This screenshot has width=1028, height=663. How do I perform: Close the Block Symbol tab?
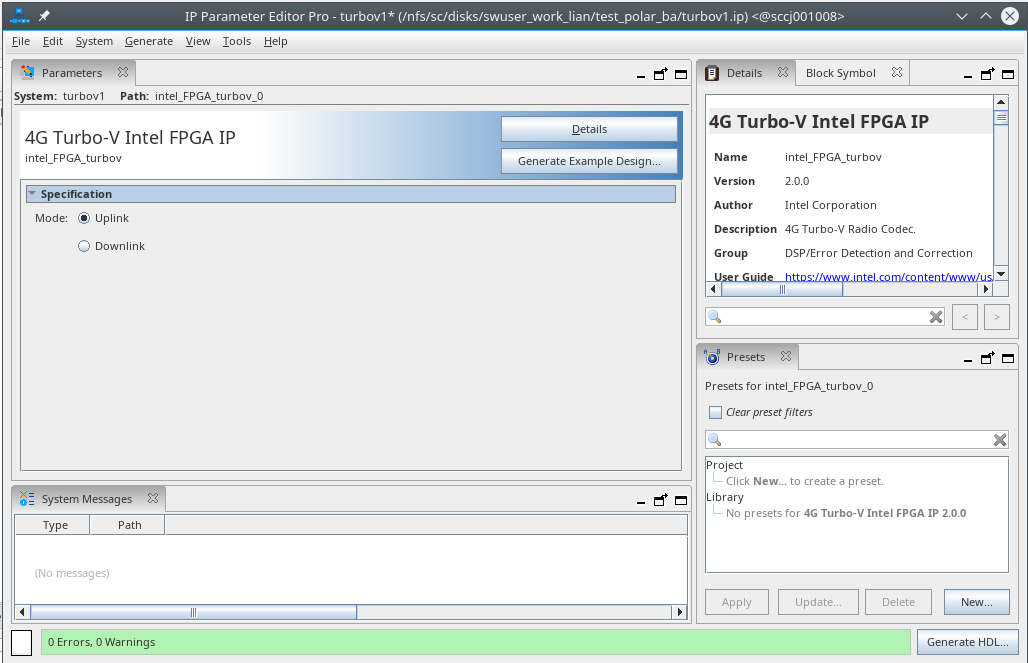(897, 72)
